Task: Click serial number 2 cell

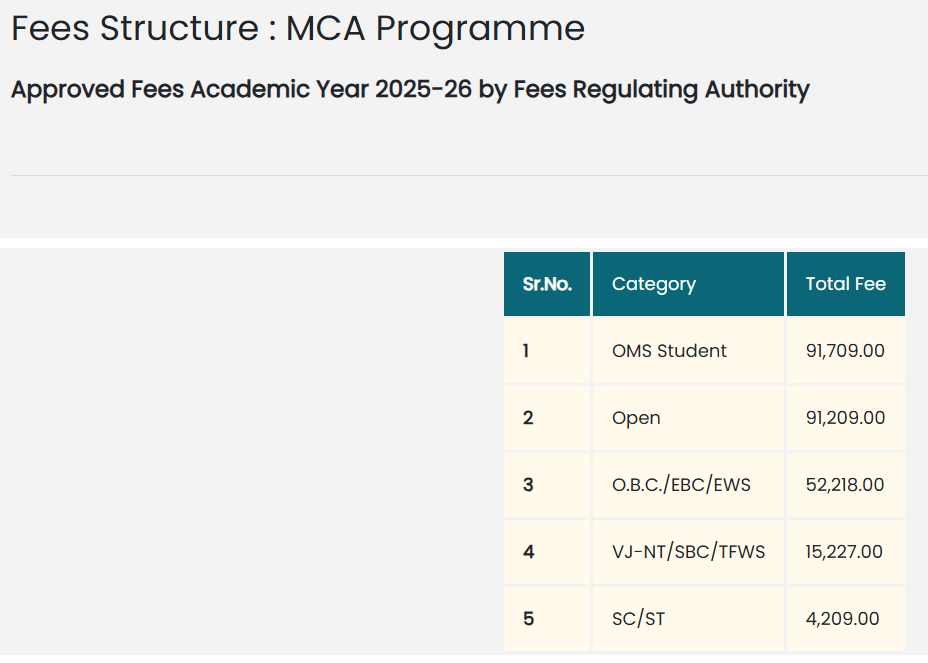Action: 547,418
